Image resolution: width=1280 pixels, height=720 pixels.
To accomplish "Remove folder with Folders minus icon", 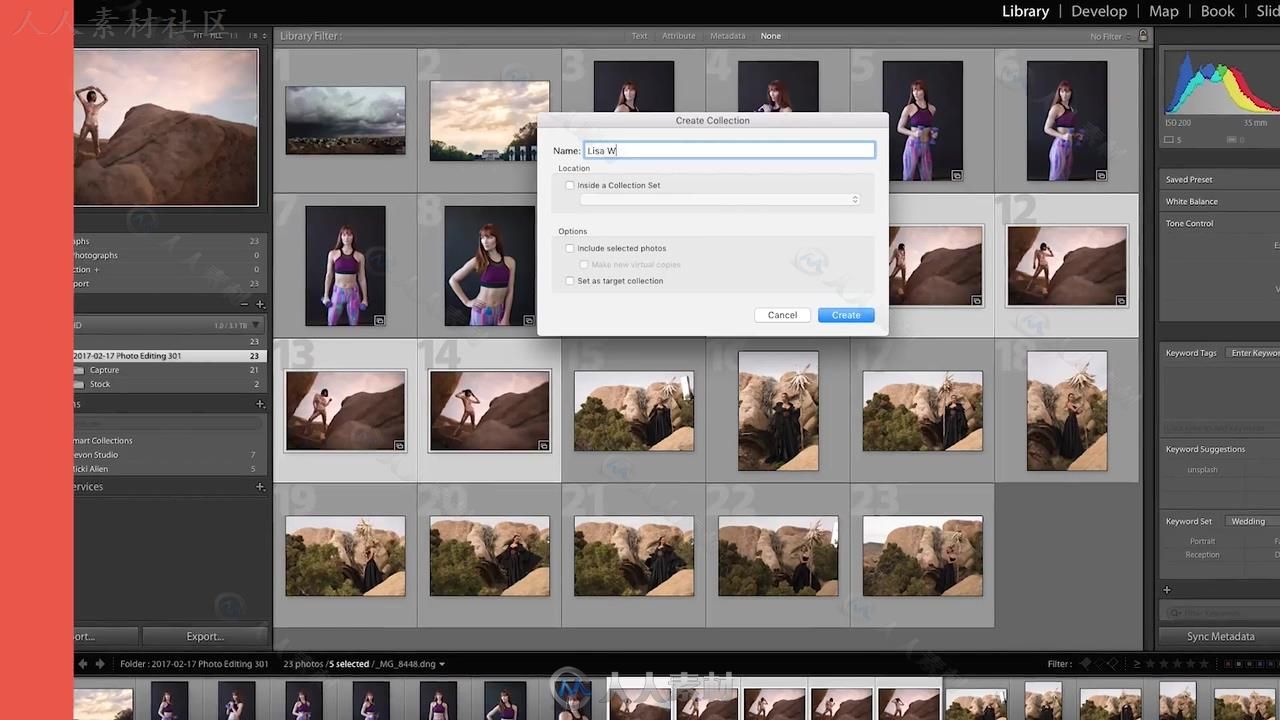I will coord(244,304).
